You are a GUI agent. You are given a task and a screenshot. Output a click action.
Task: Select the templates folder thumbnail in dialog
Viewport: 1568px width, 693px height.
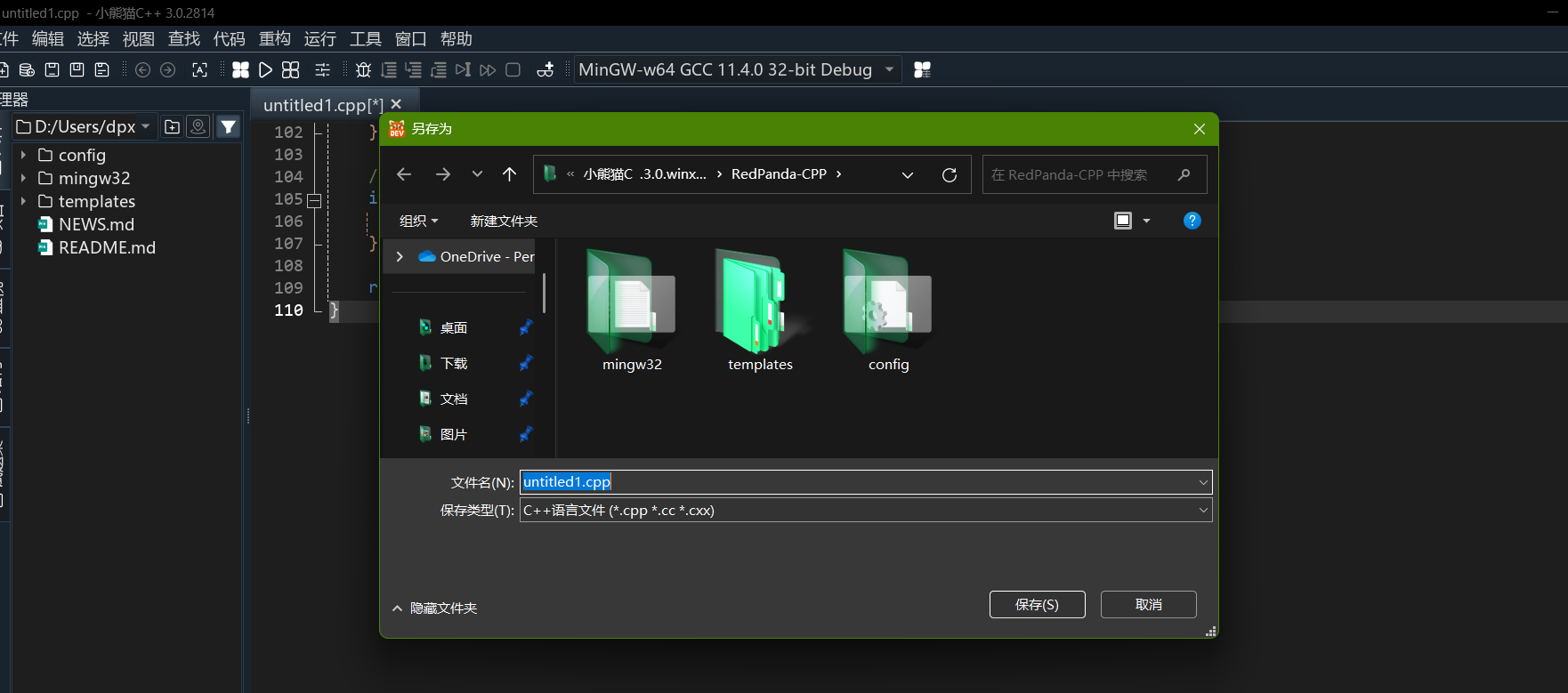coord(760,310)
